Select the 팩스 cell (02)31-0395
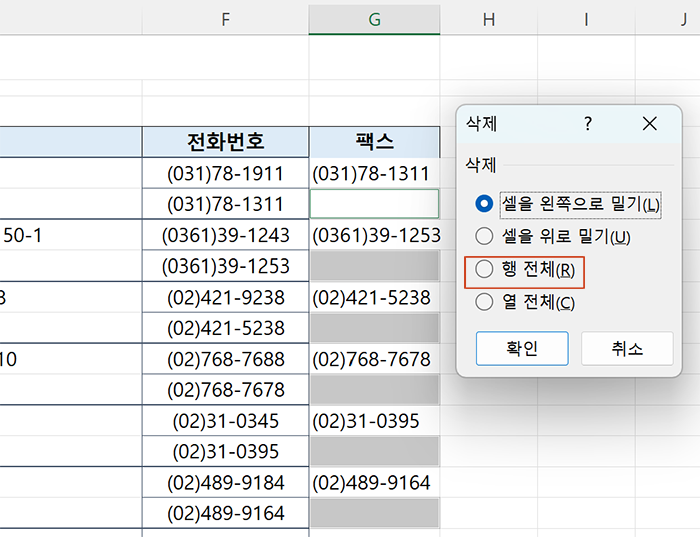 point(374,421)
